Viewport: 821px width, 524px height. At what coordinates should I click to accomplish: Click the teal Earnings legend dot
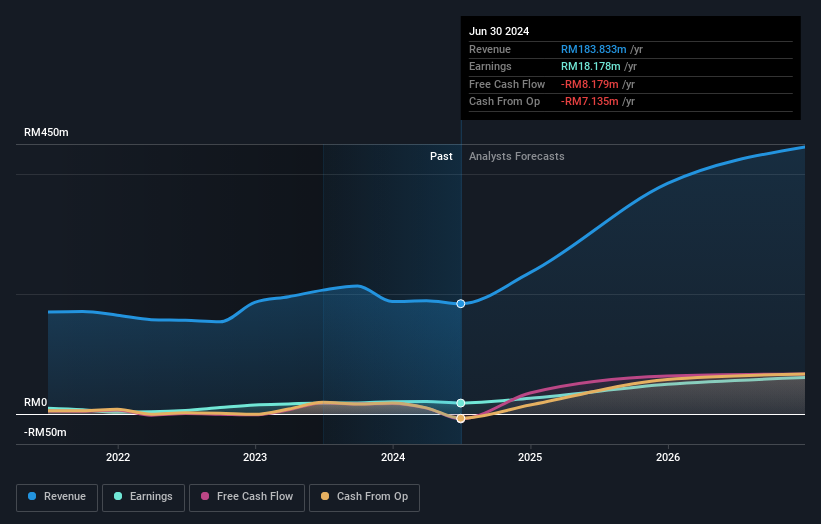118,496
